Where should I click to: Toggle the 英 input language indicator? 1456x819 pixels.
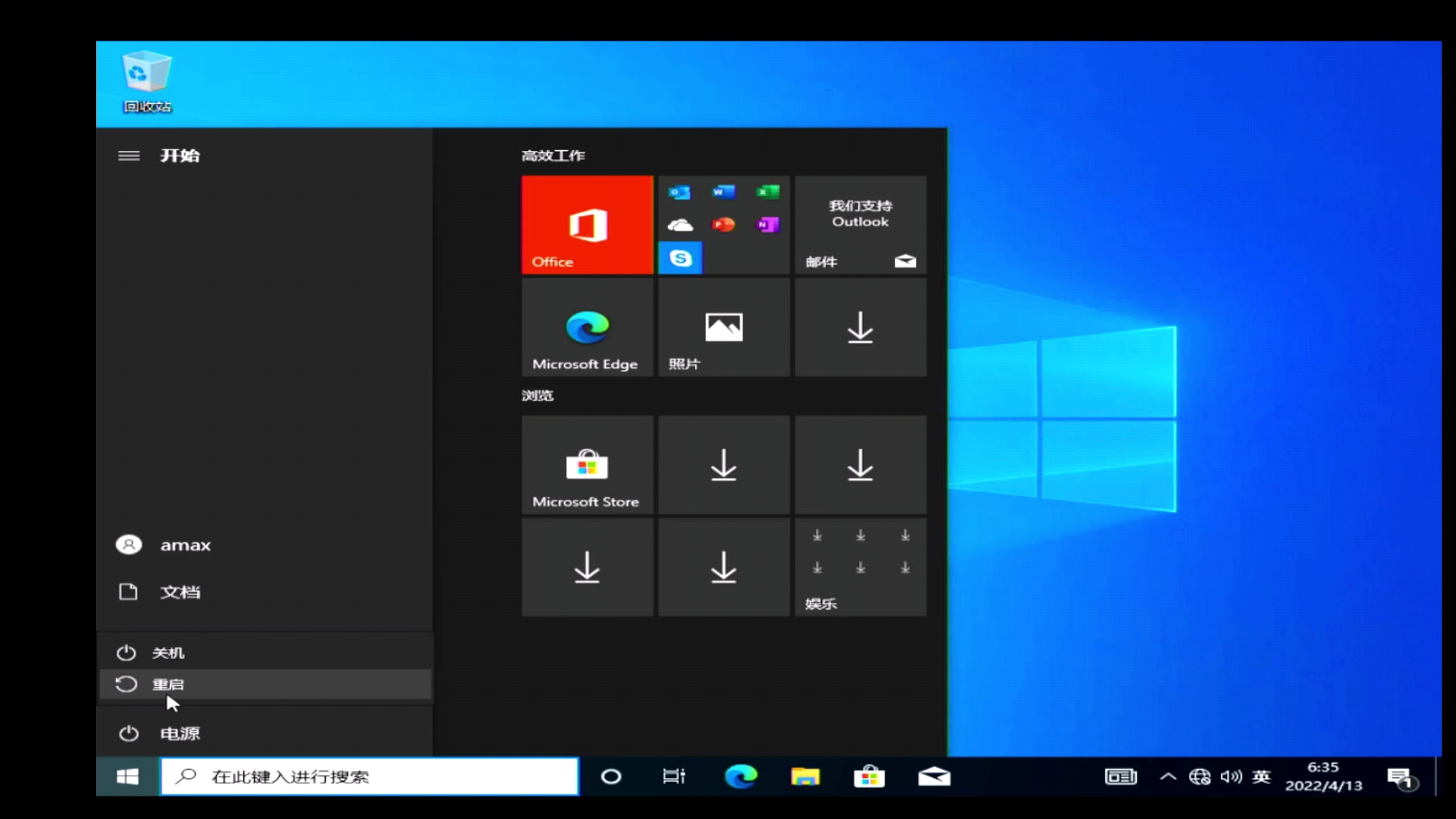[1261, 777]
